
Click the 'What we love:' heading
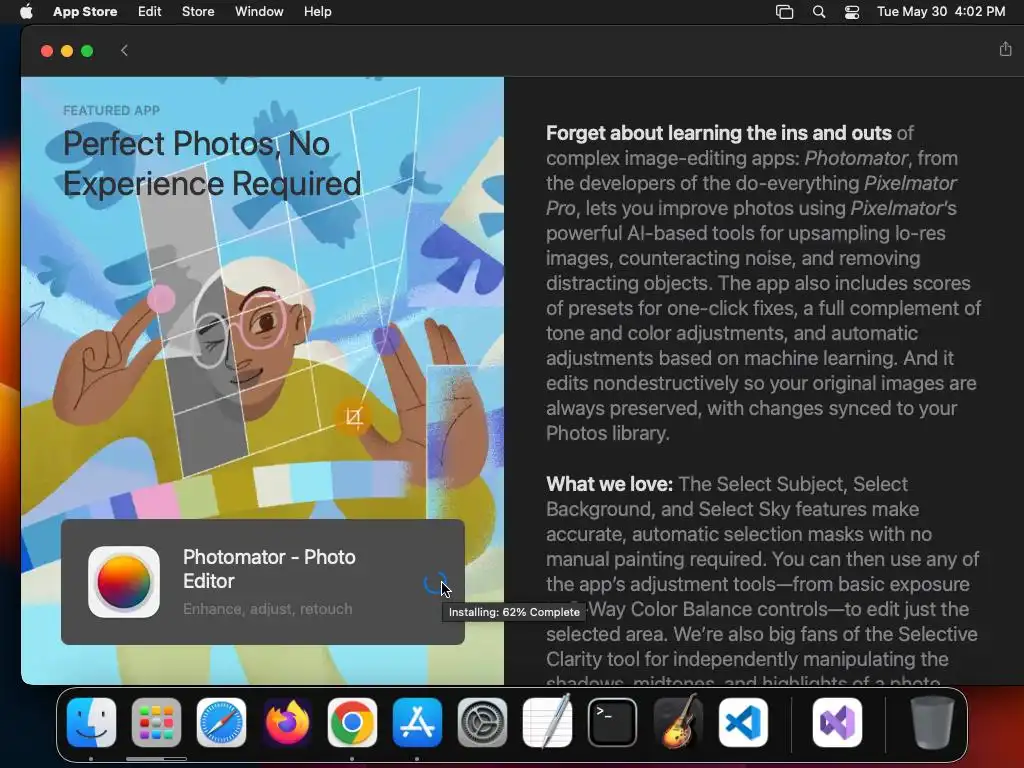point(609,484)
